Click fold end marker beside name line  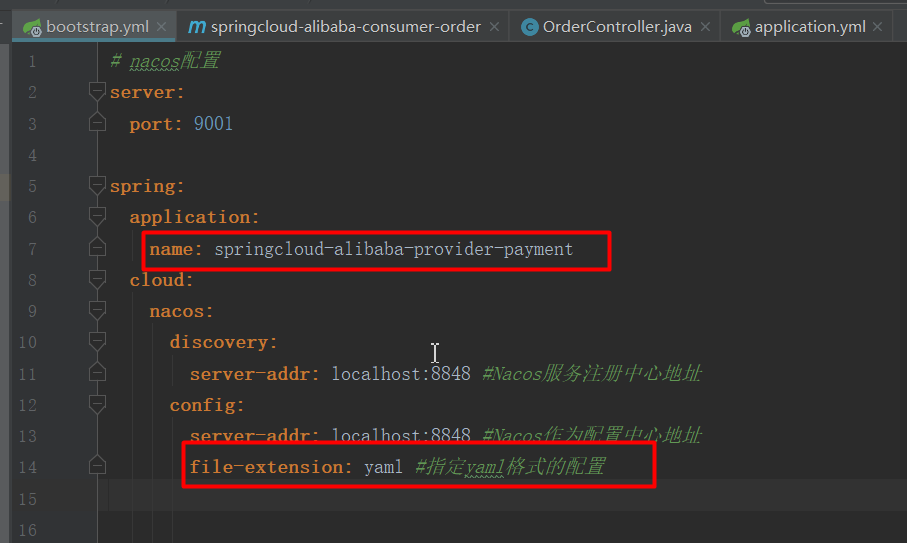(x=97, y=247)
